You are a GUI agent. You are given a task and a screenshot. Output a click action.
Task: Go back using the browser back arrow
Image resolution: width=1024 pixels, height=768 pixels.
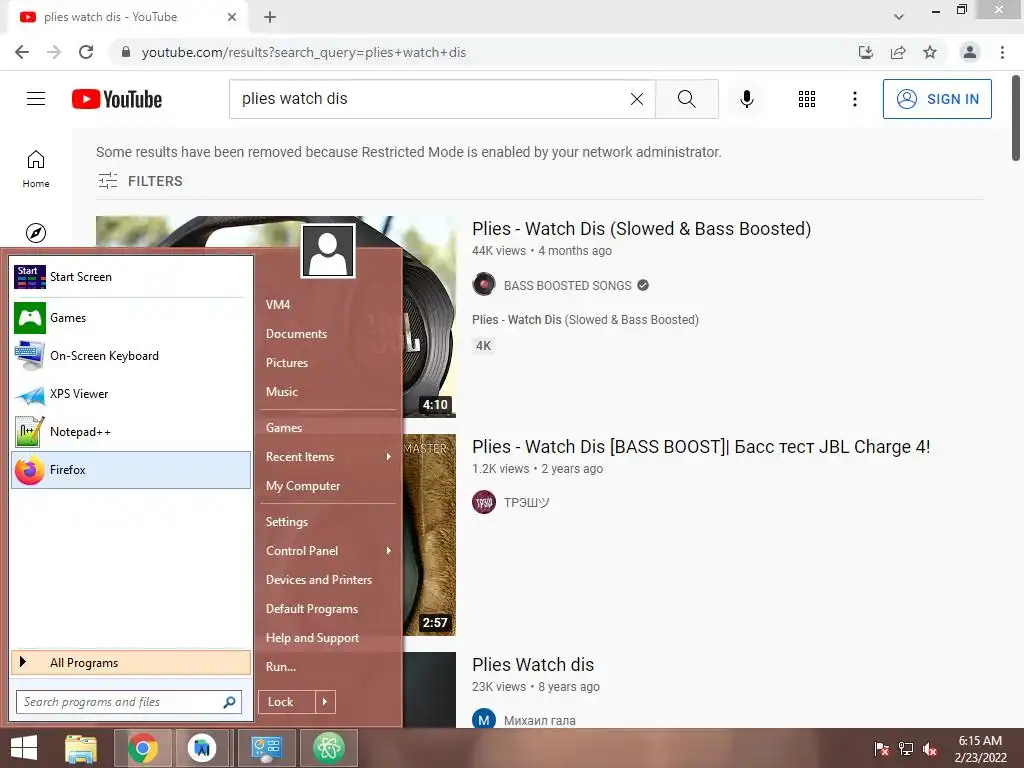(22, 52)
